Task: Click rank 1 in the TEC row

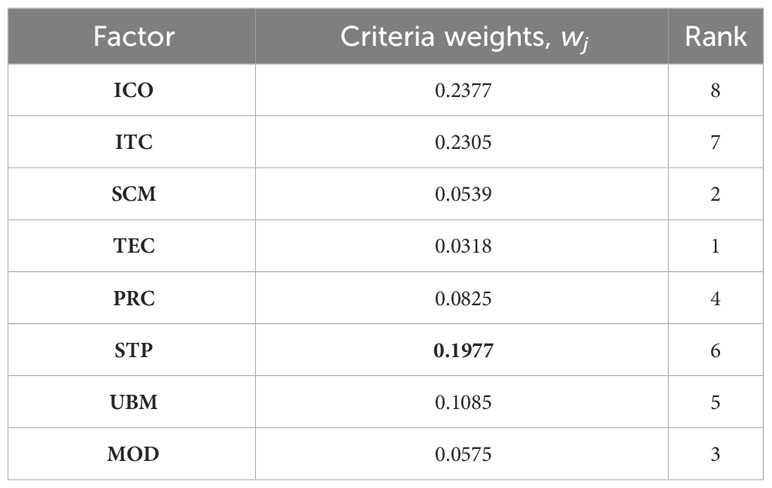Action: tap(715, 245)
